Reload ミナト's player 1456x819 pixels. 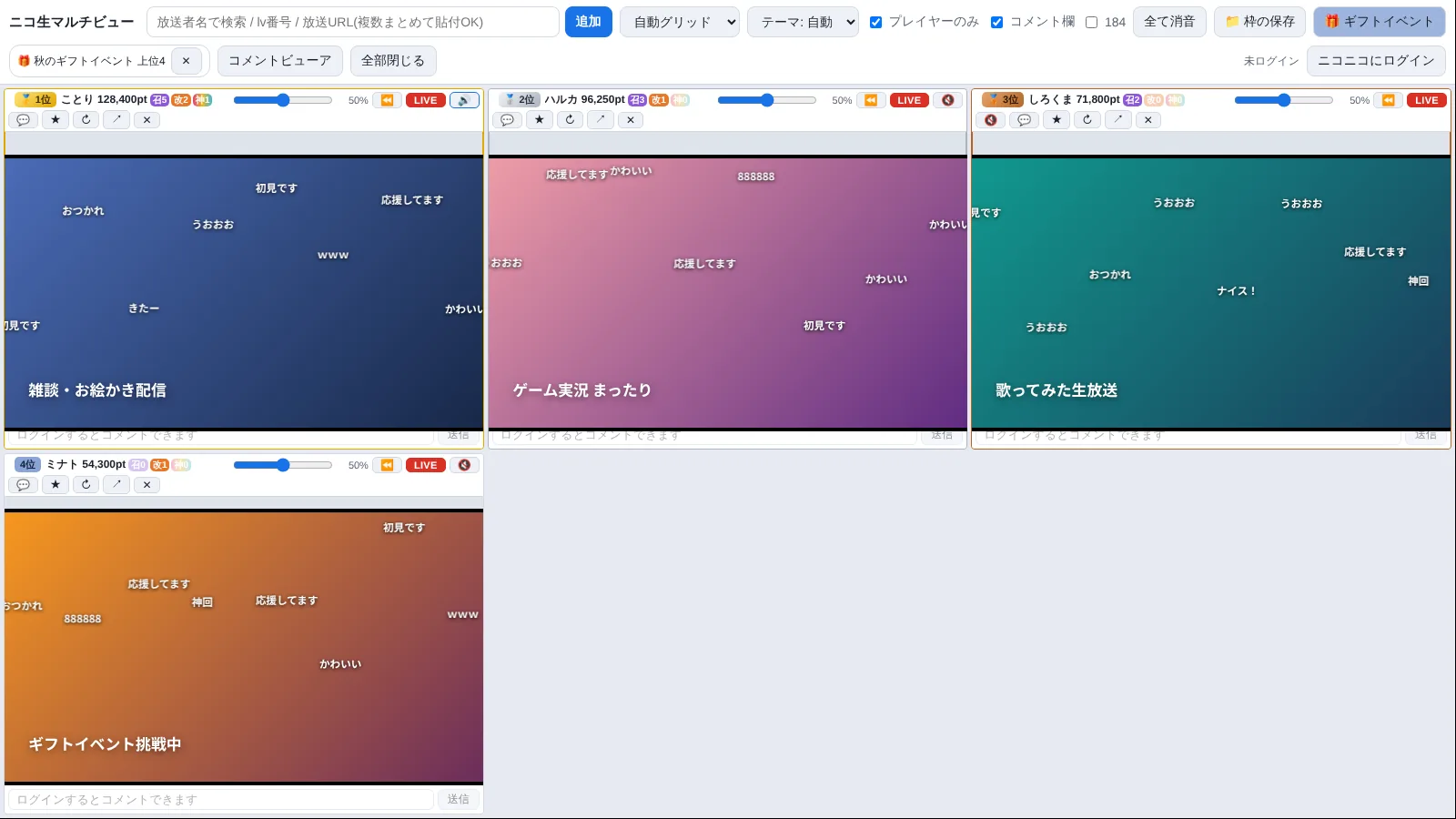click(86, 485)
